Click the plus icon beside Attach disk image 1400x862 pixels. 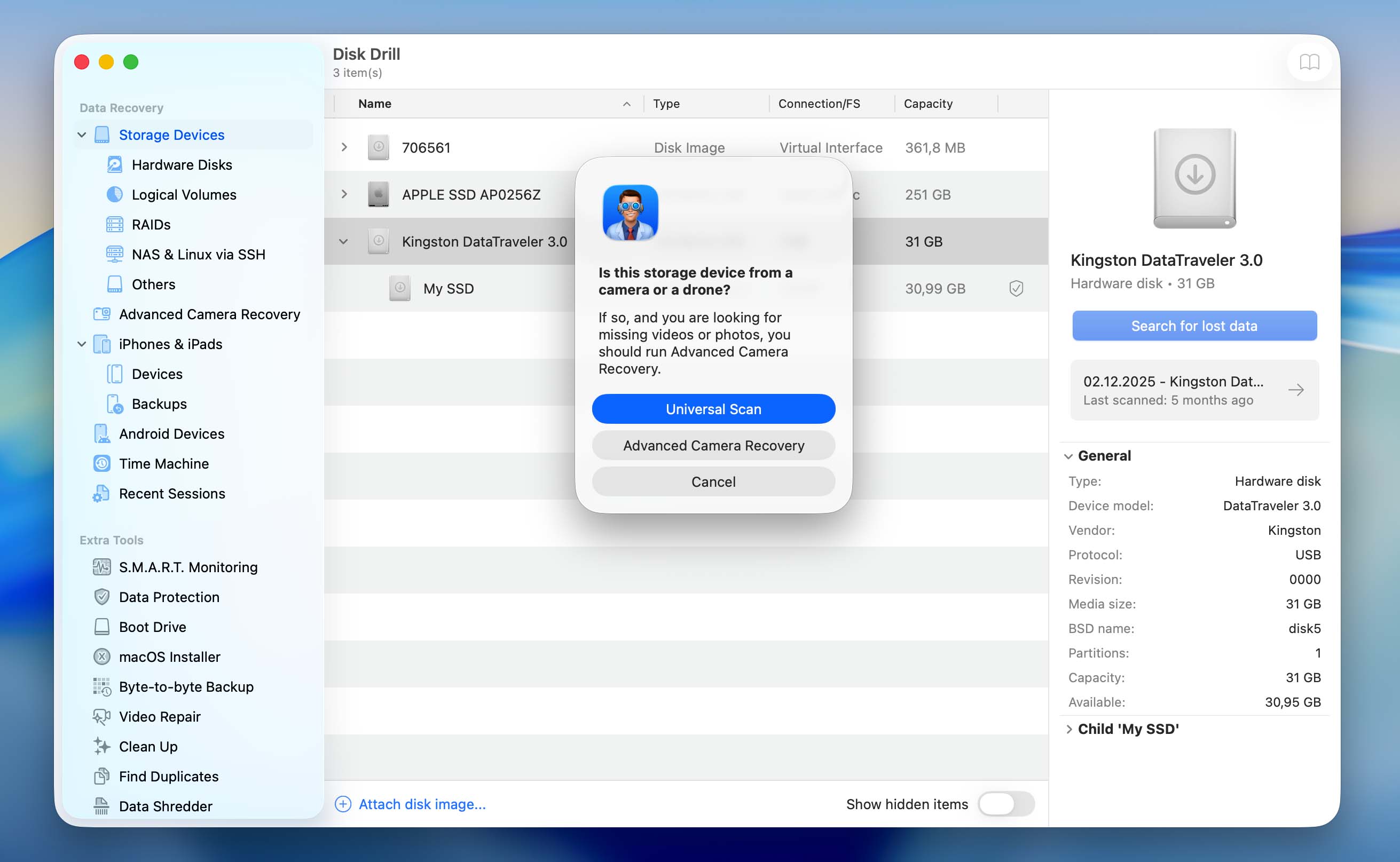(343, 804)
